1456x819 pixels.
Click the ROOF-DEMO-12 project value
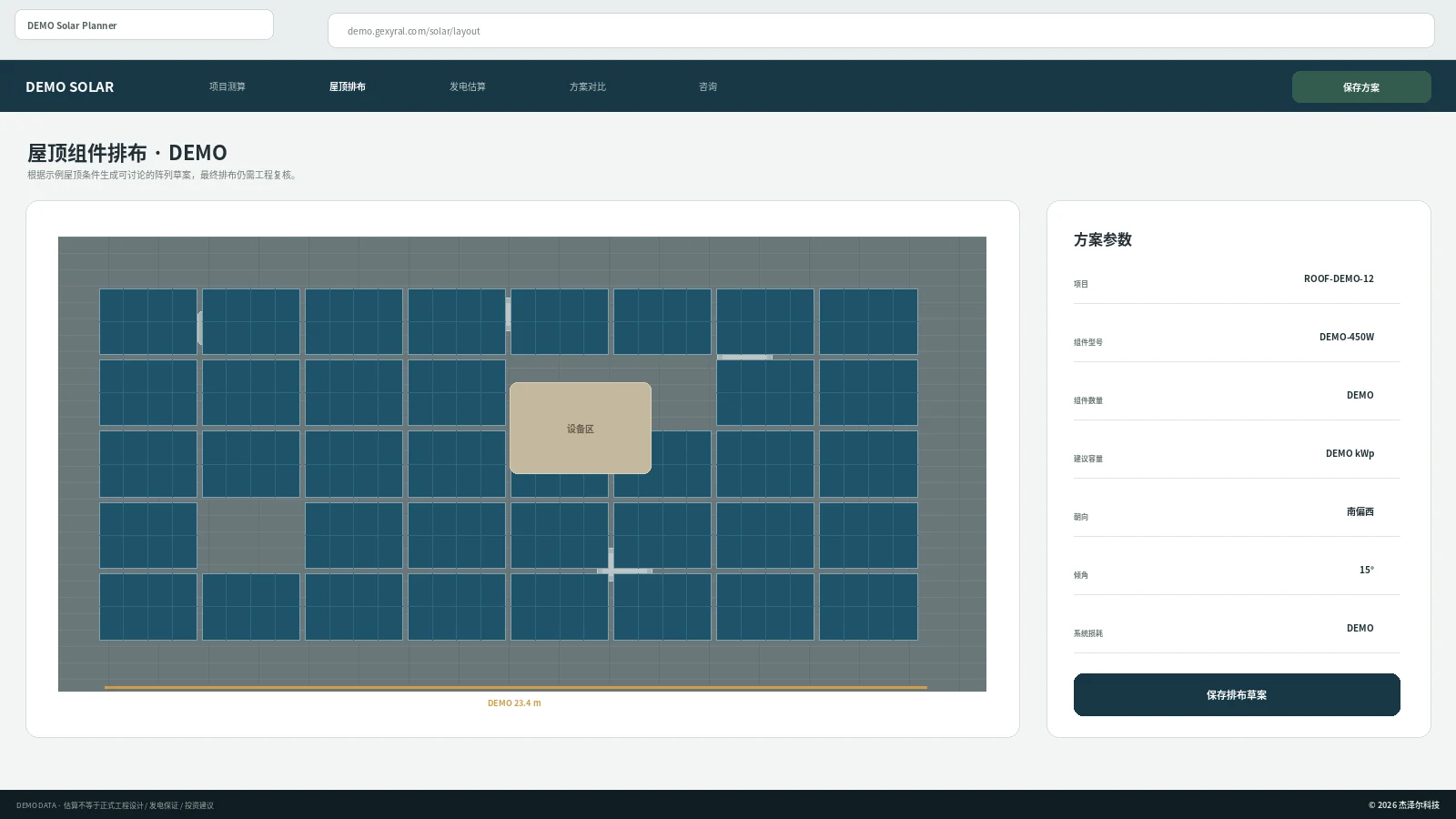pyautogui.click(x=1339, y=278)
